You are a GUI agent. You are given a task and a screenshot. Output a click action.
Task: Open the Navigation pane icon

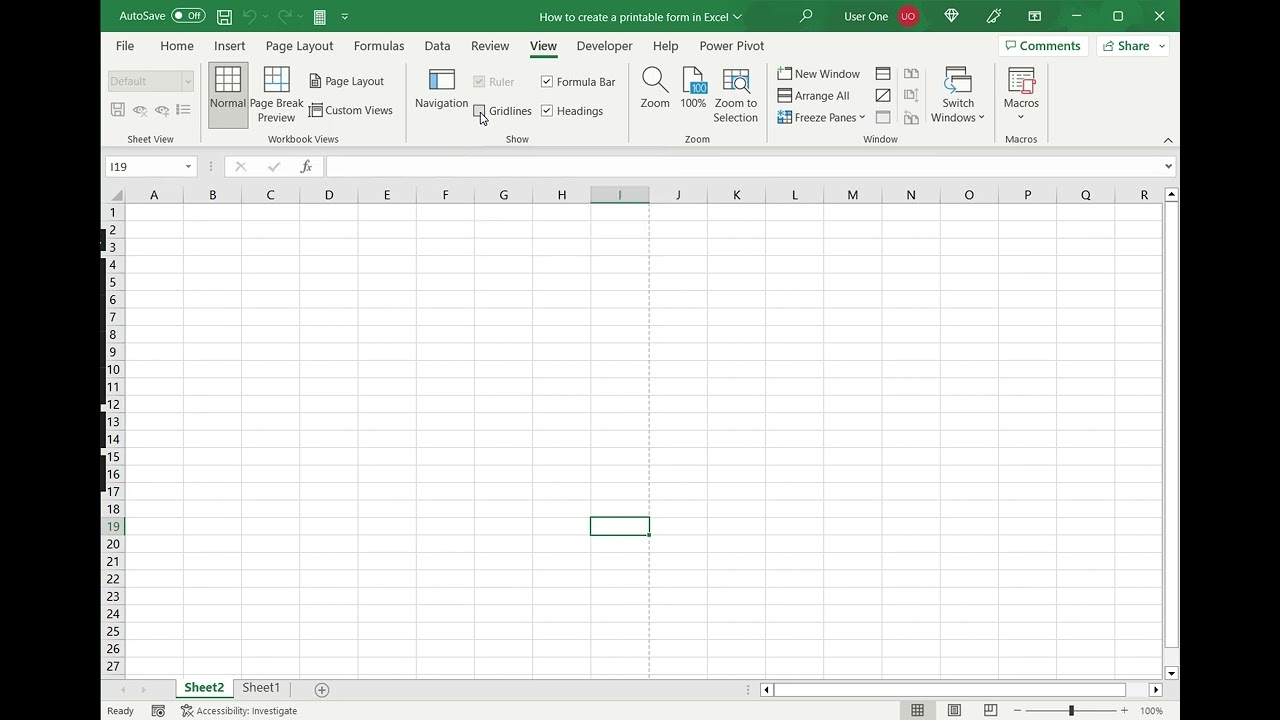coord(441,81)
